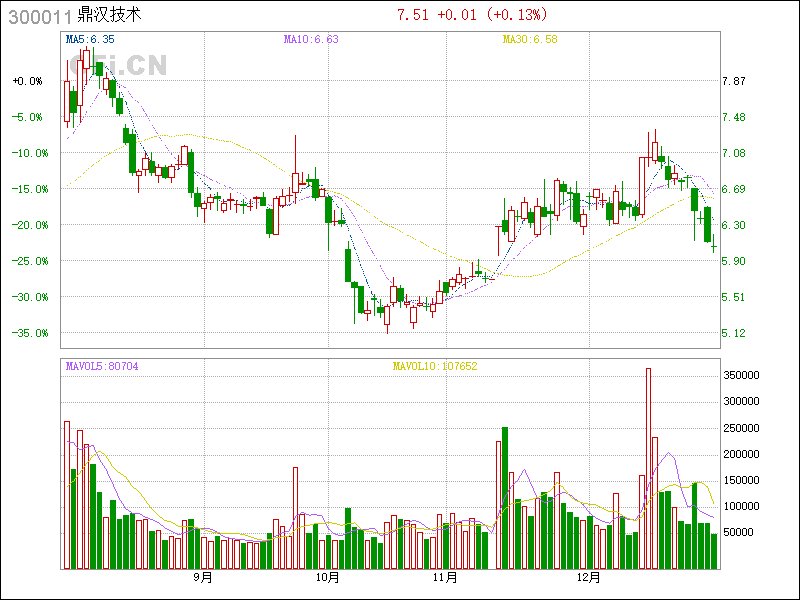Click the 5.12 price label on the right axis

(x=735, y=333)
